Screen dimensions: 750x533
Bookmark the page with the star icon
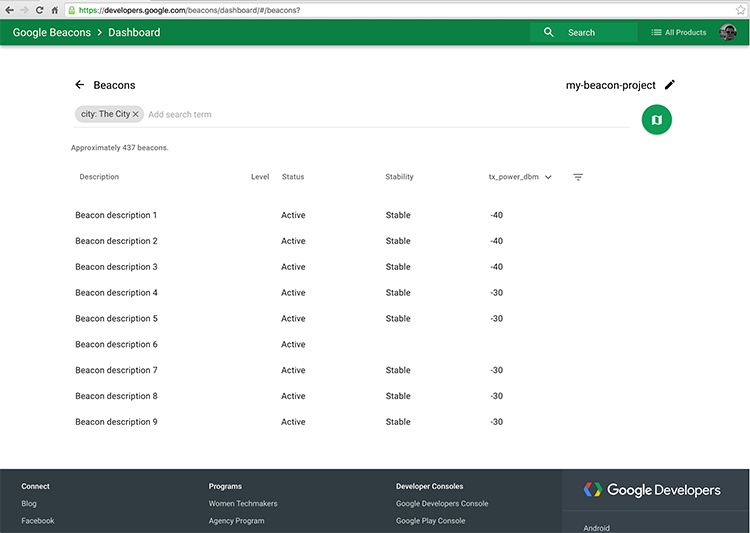740,10
